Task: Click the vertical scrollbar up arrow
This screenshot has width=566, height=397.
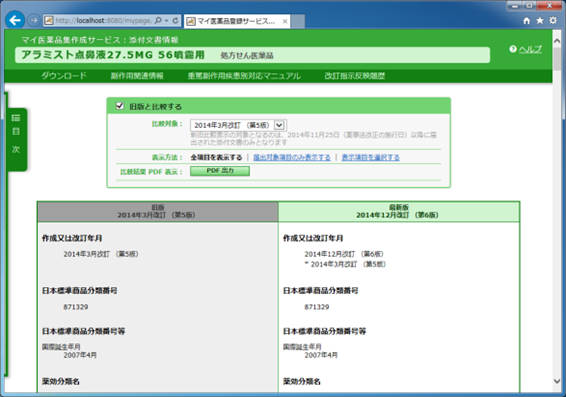Action: click(557, 41)
